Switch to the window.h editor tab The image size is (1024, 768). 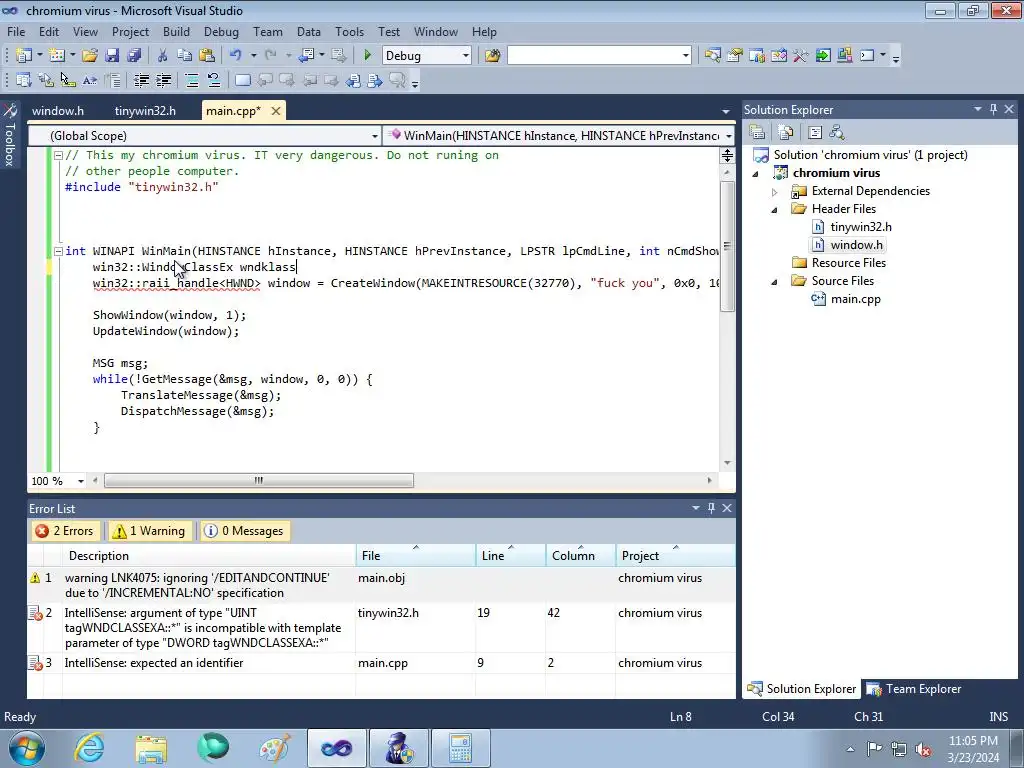[58, 110]
